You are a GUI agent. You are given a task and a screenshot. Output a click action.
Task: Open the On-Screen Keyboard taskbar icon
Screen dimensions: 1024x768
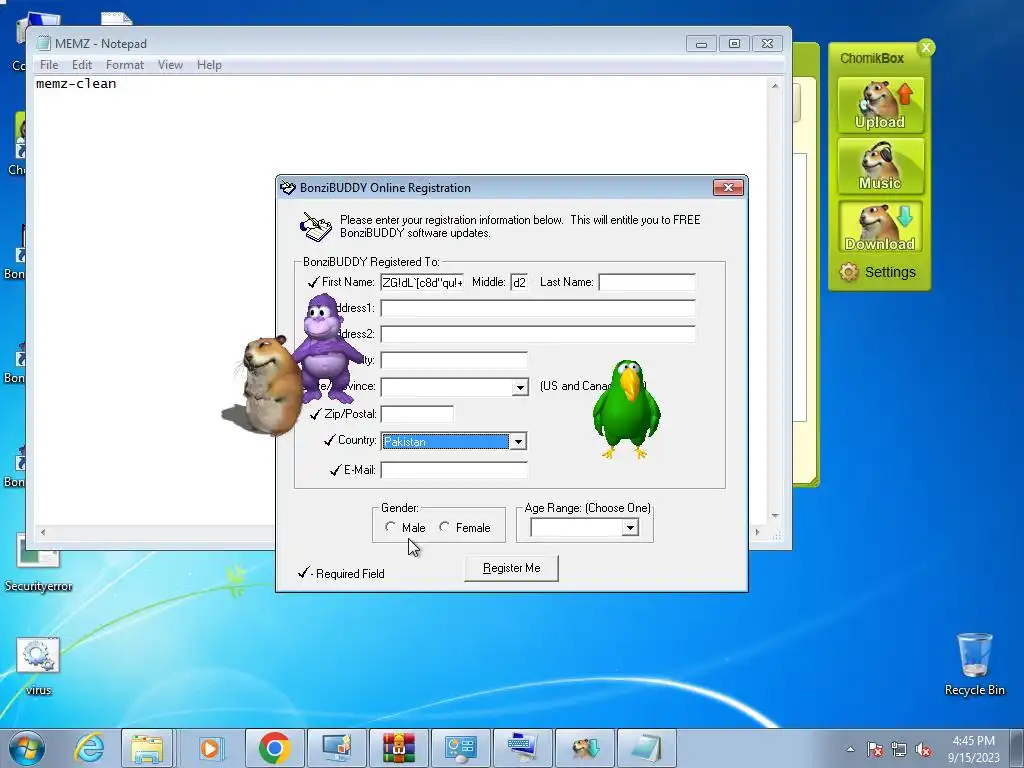pyautogui.click(x=522, y=748)
